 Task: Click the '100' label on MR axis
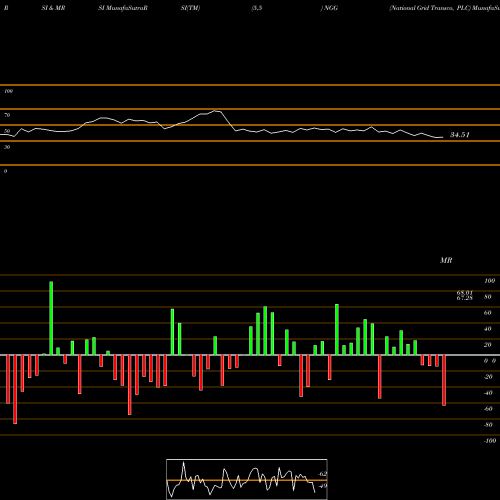pyautogui.click(x=489, y=281)
